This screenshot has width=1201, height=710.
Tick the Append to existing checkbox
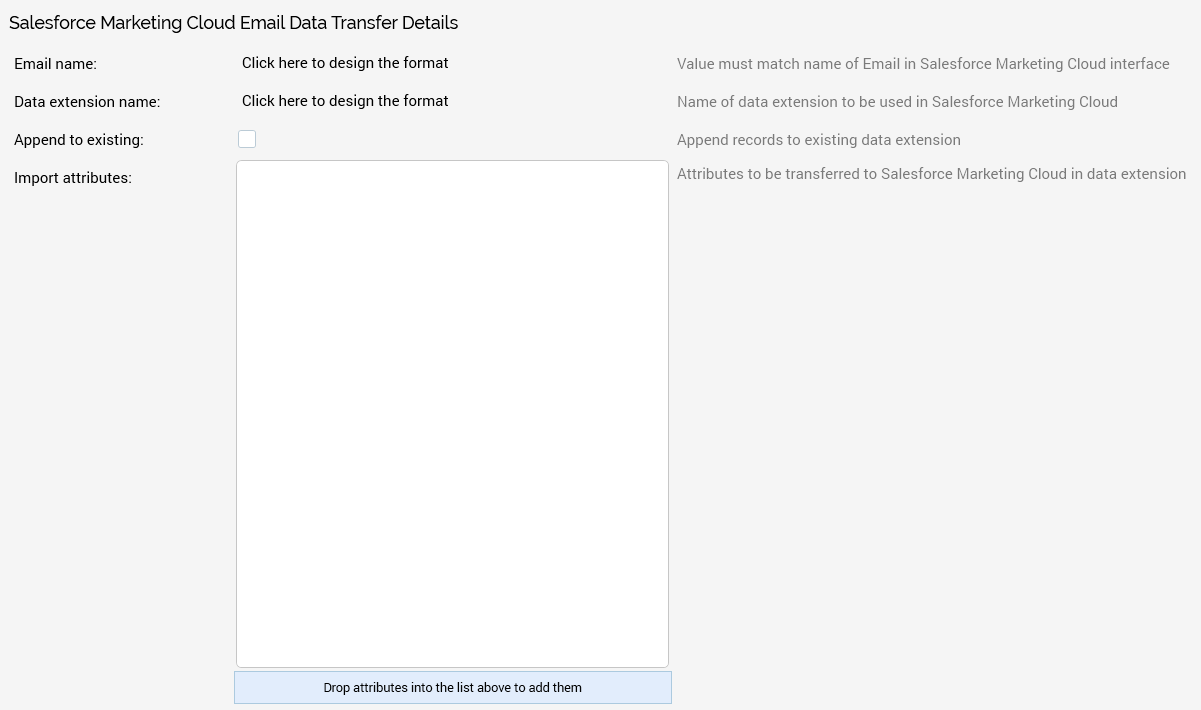(x=247, y=139)
